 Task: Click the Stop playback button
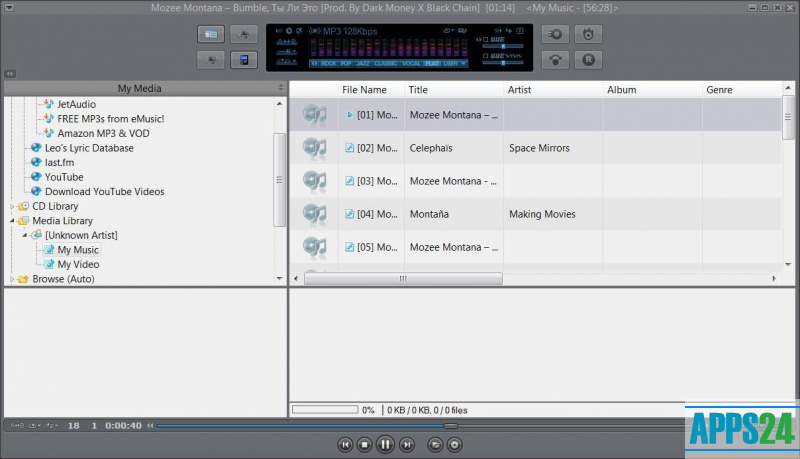[x=365, y=444]
